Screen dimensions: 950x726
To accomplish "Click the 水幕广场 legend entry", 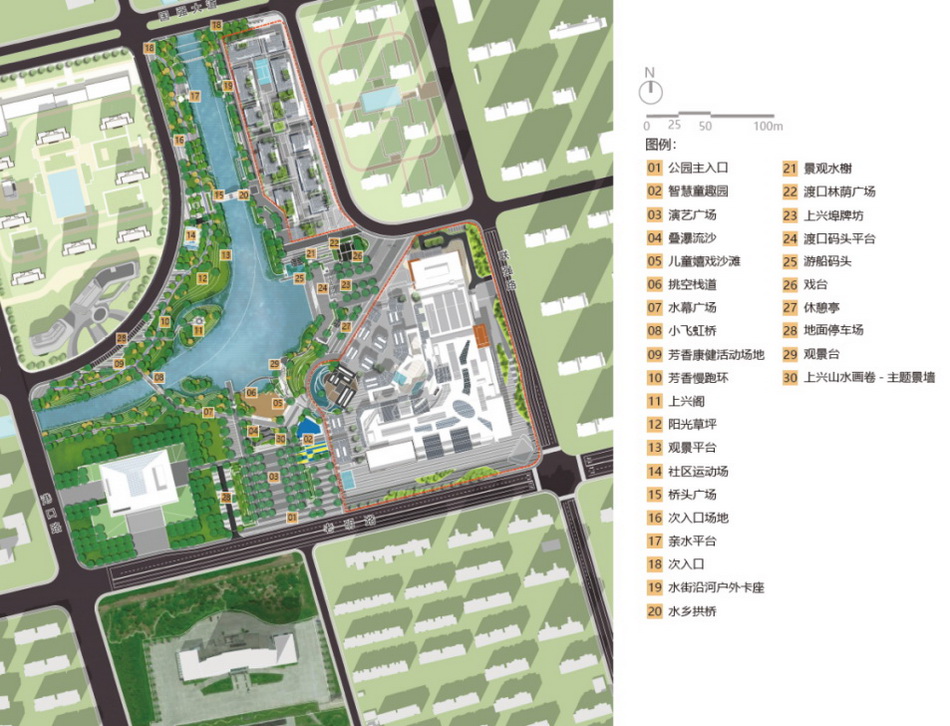I will (693, 308).
